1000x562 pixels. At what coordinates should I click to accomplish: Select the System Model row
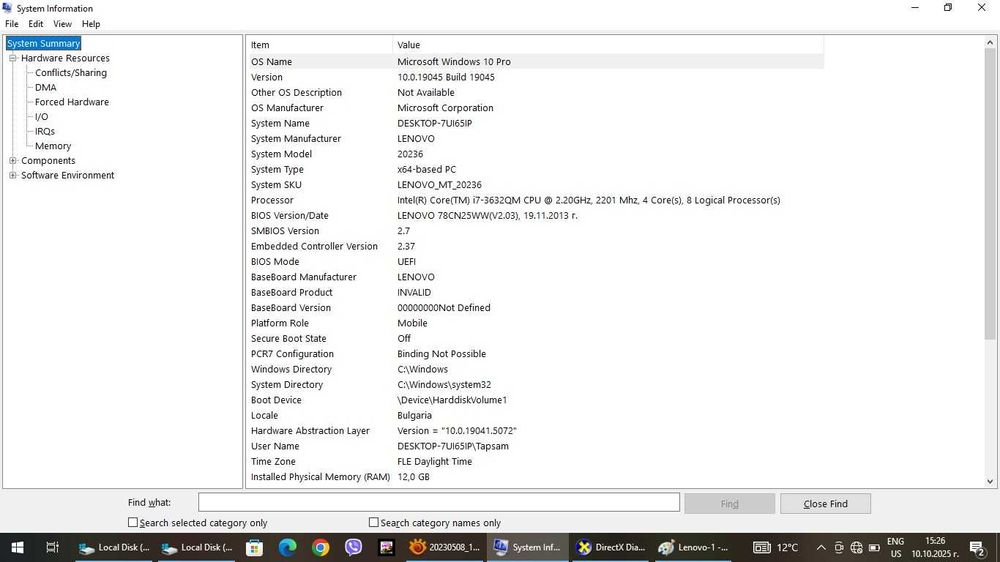tap(535, 154)
